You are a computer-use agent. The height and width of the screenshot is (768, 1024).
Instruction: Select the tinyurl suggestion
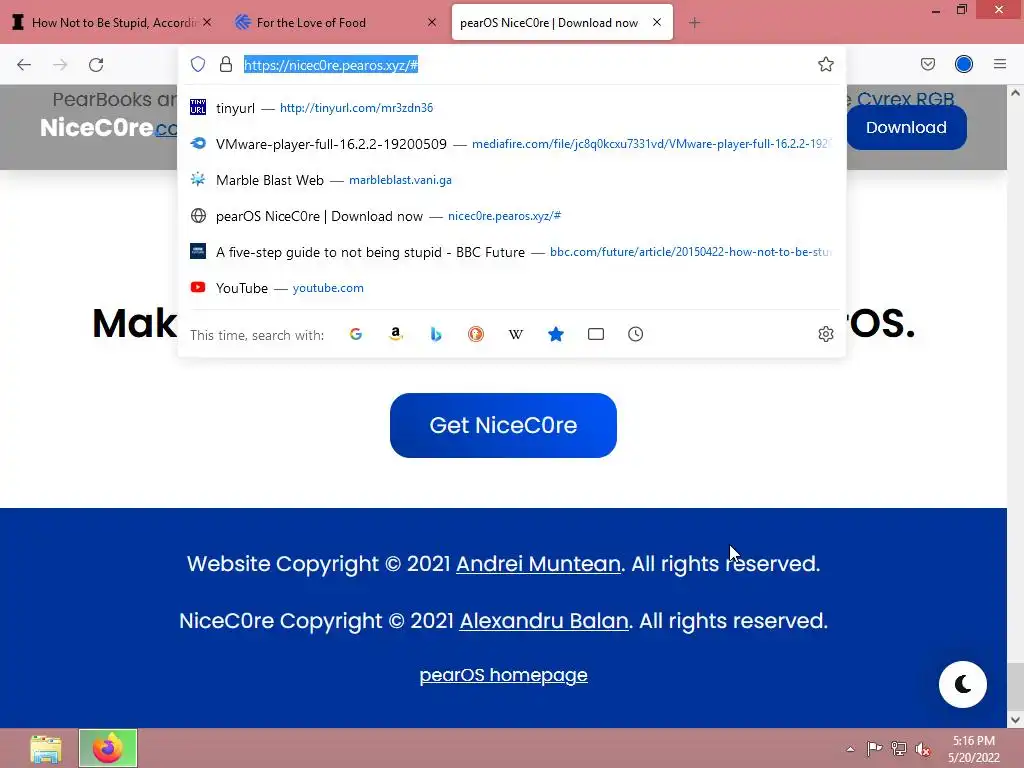pos(511,108)
